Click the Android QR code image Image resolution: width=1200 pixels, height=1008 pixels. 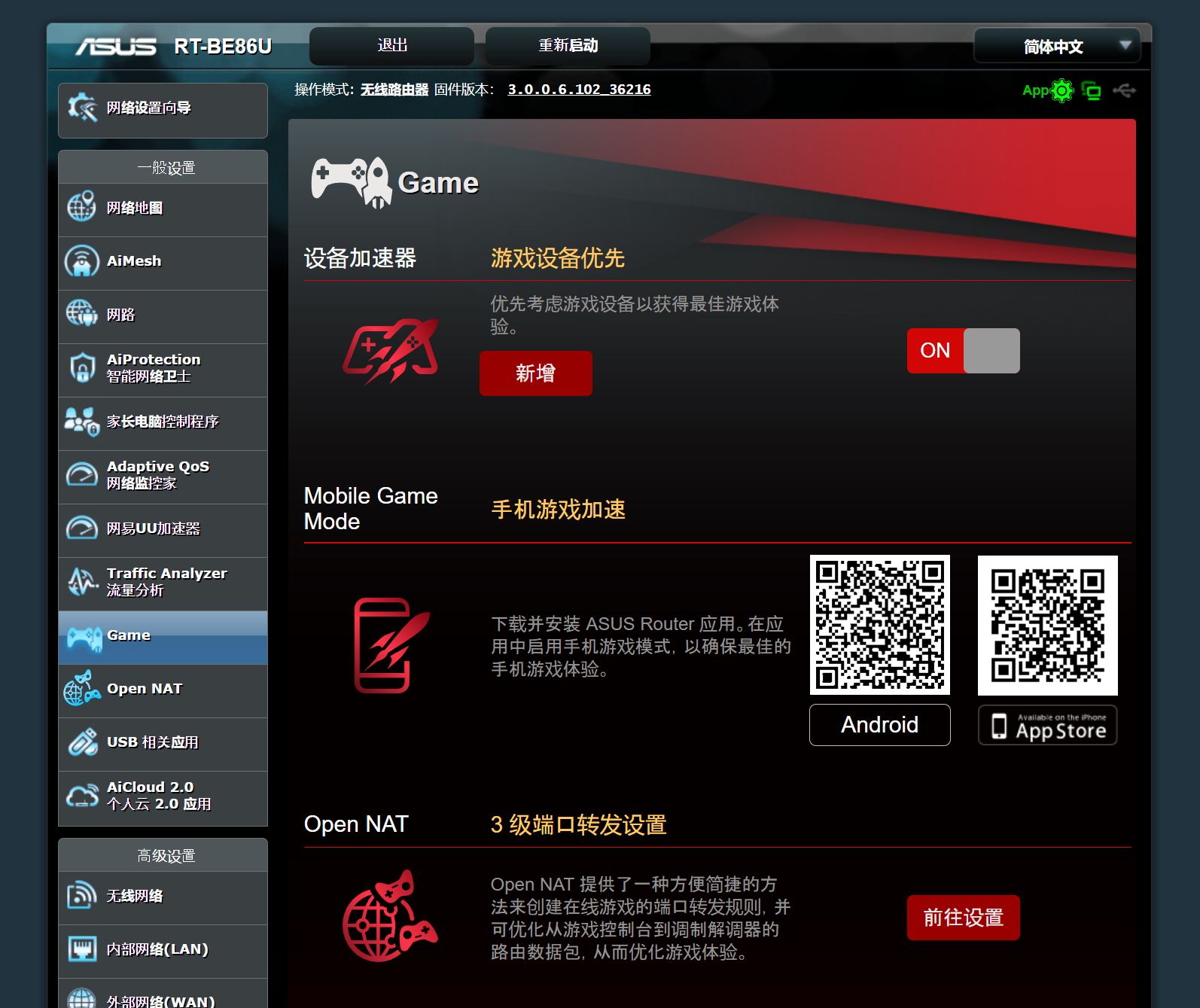pyautogui.click(x=879, y=625)
